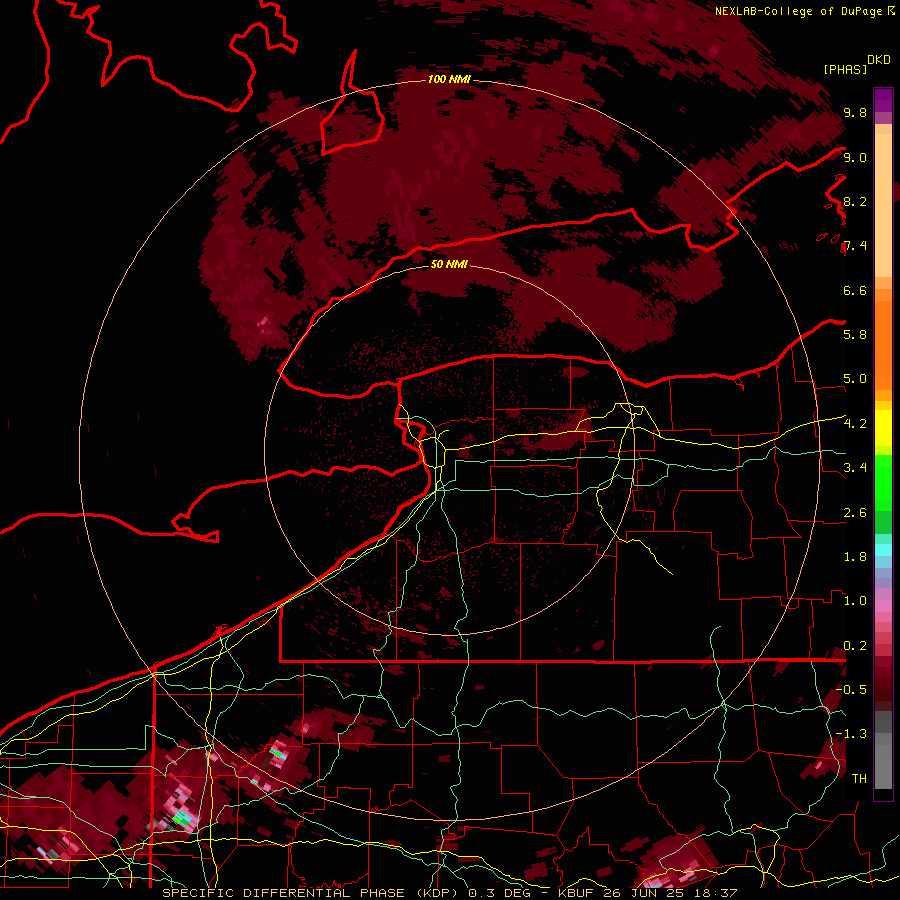The height and width of the screenshot is (900, 900).
Task: Pick the yellow segment of the color scale
Action: pyautogui.click(x=883, y=428)
